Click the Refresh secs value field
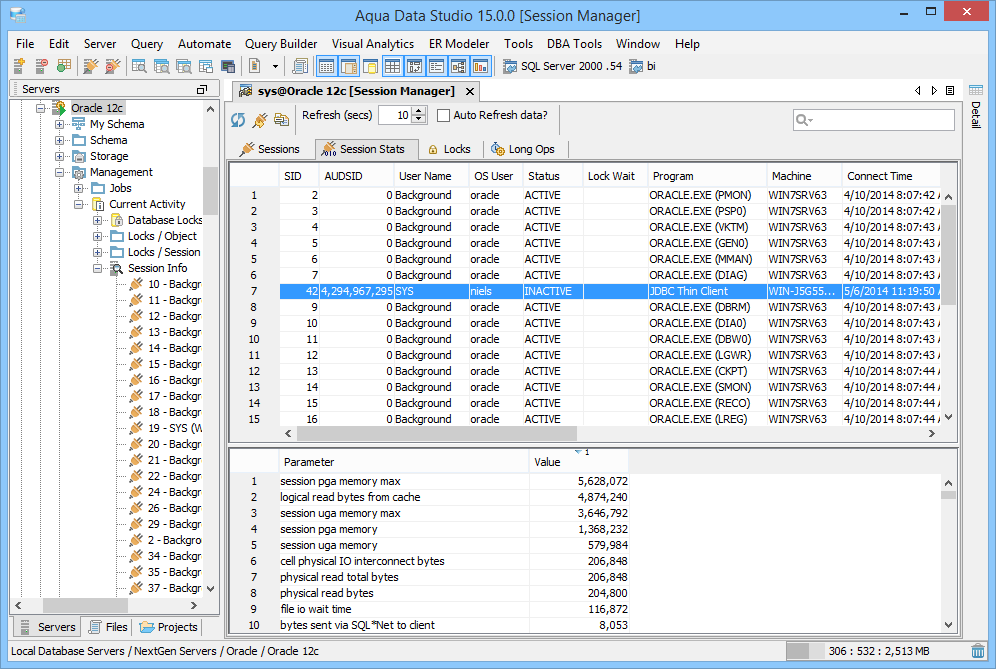Viewport: 996px width, 669px height. tap(395, 115)
